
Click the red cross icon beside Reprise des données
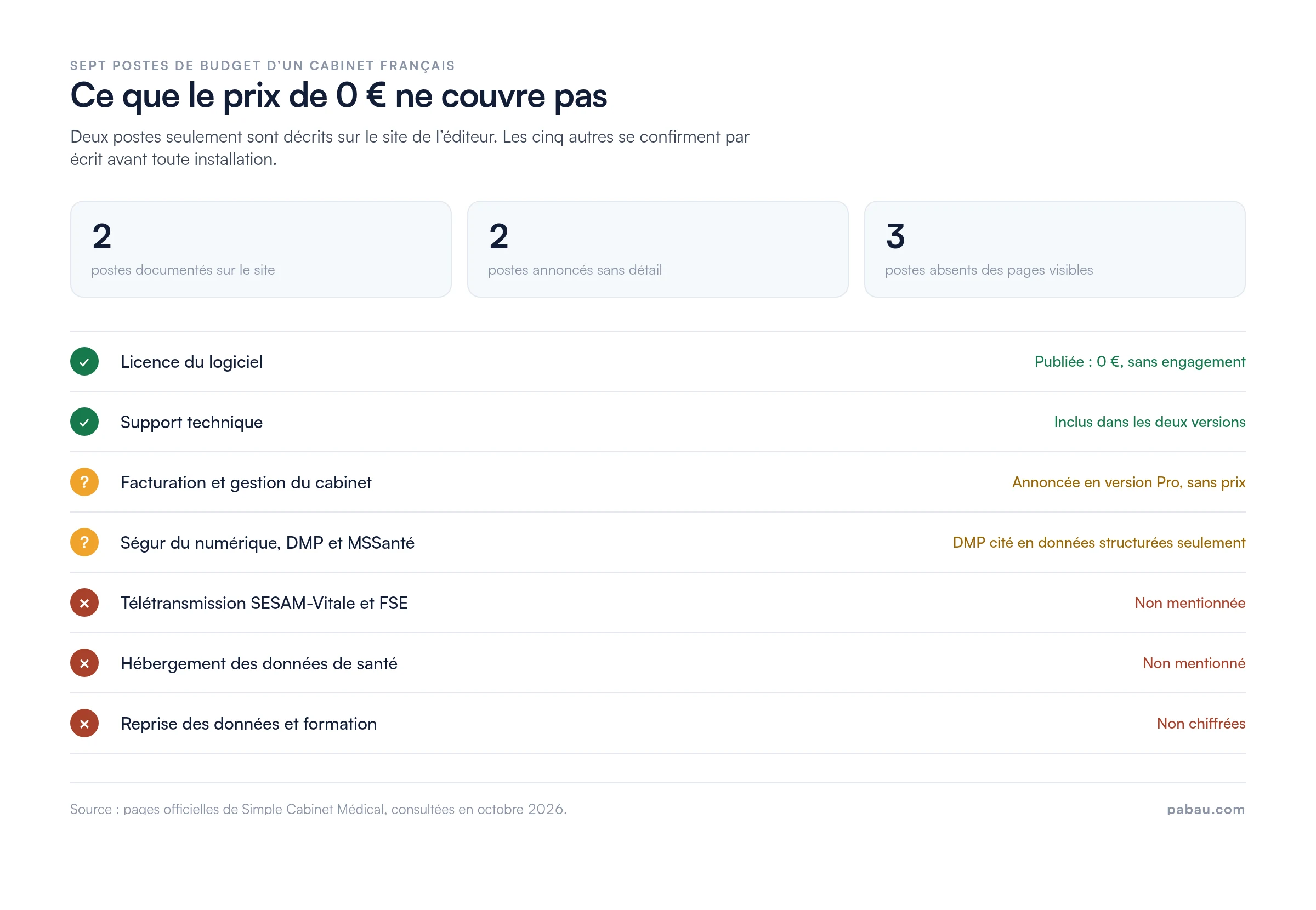[84, 724]
